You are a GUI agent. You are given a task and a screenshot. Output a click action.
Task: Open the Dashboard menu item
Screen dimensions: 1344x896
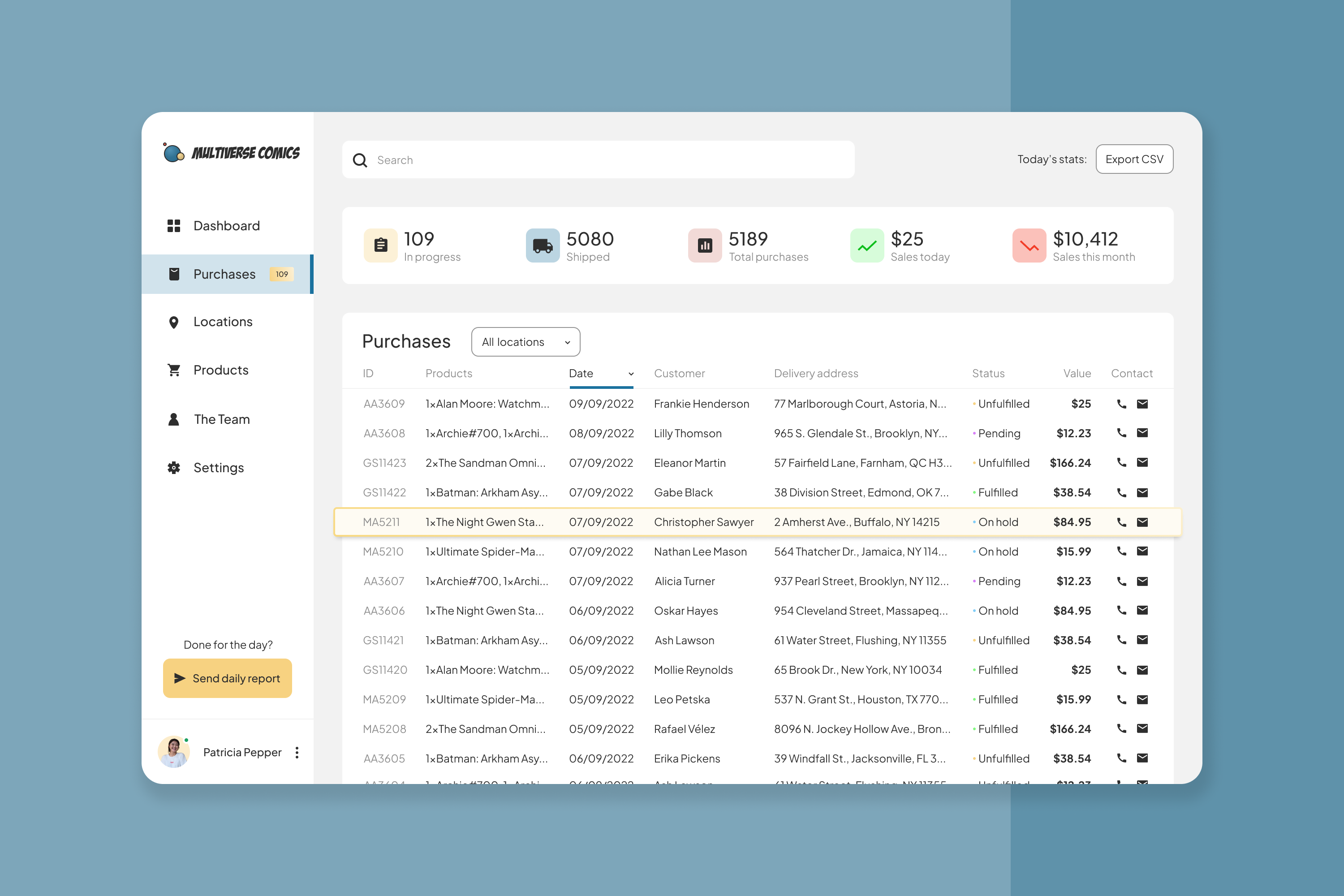tap(226, 226)
